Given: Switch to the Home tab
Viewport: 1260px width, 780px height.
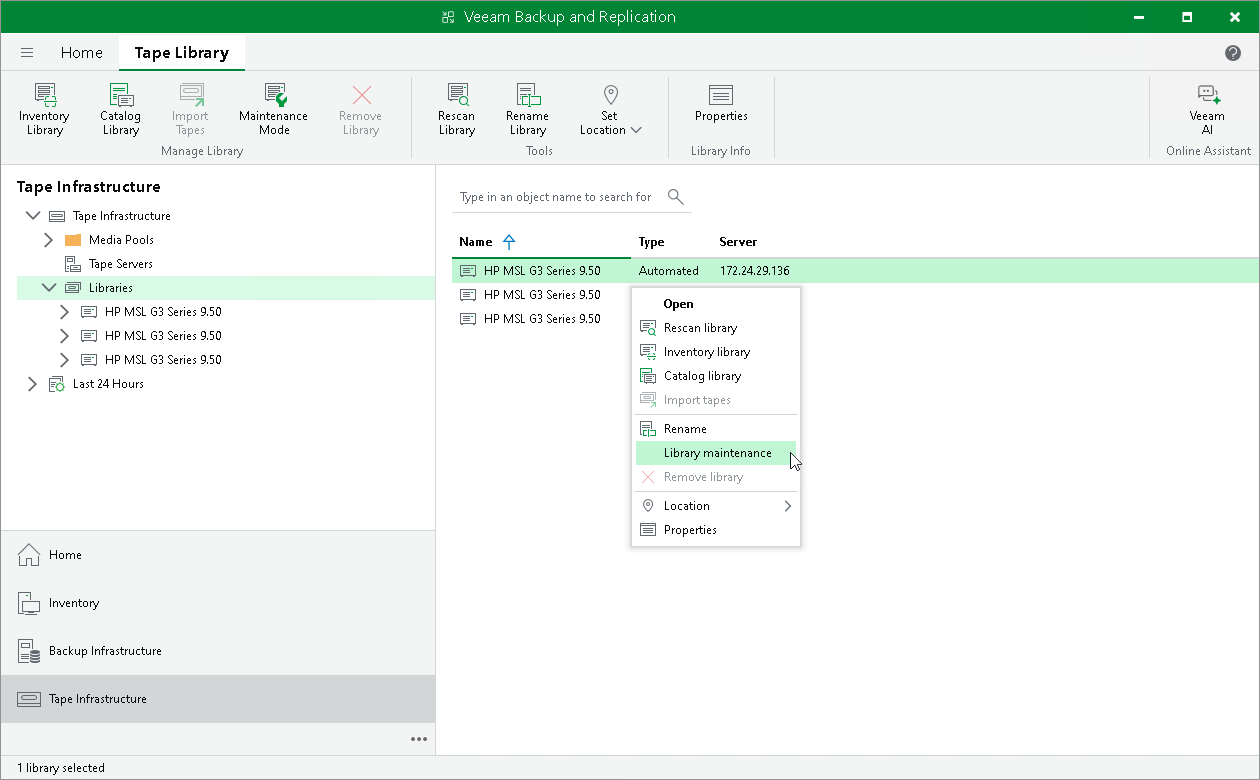Looking at the screenshot, I should click(81, 52).
